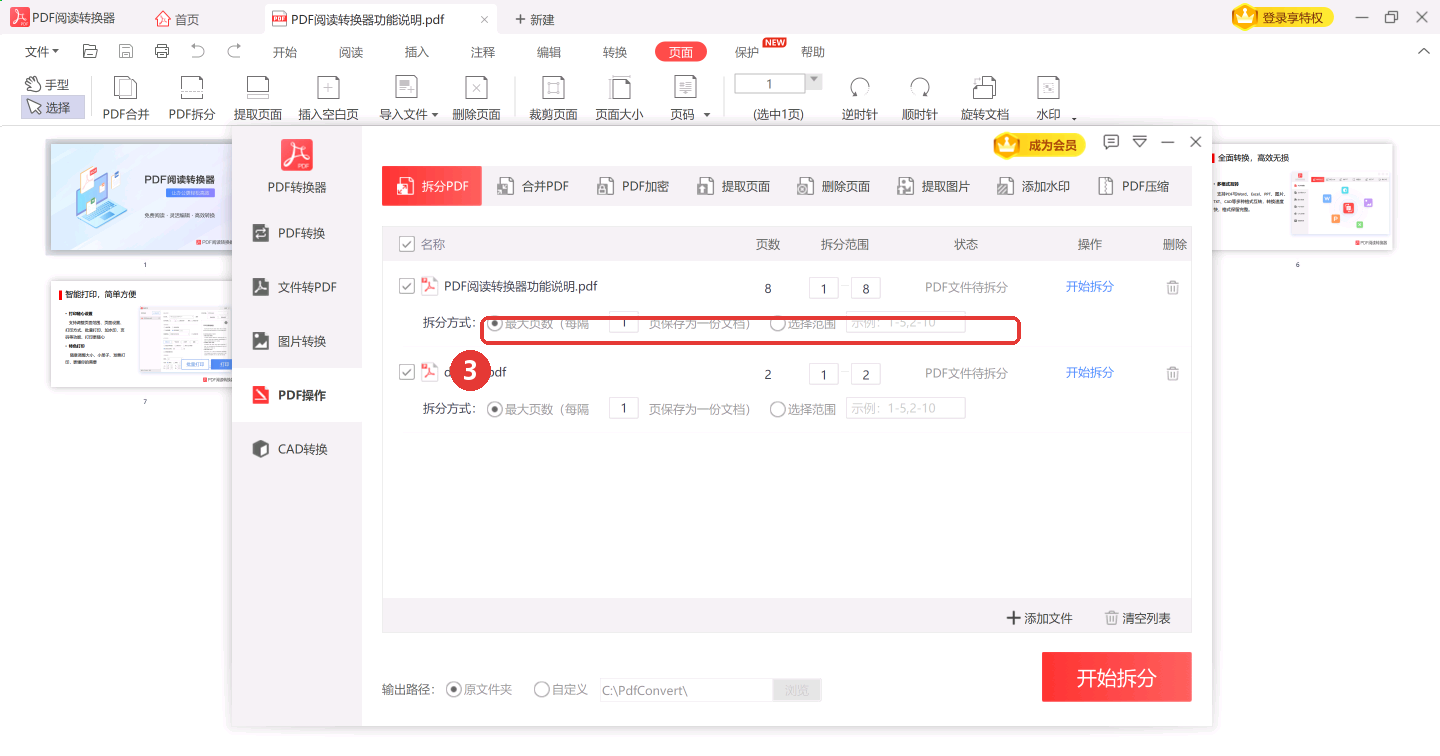The width and height of the screenshot is (1440, 756).
Task: Click the undo arrow in the quick toolbar
Action: (x=198, y=51)
